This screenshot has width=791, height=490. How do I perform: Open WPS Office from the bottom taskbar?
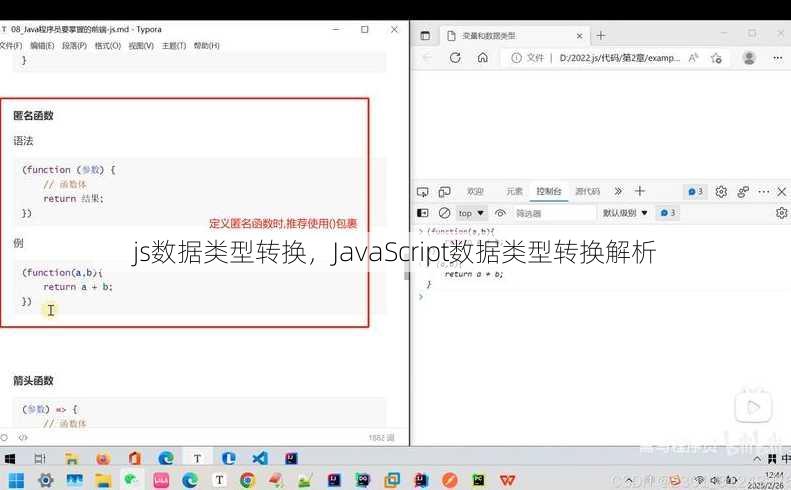[507, 480]
